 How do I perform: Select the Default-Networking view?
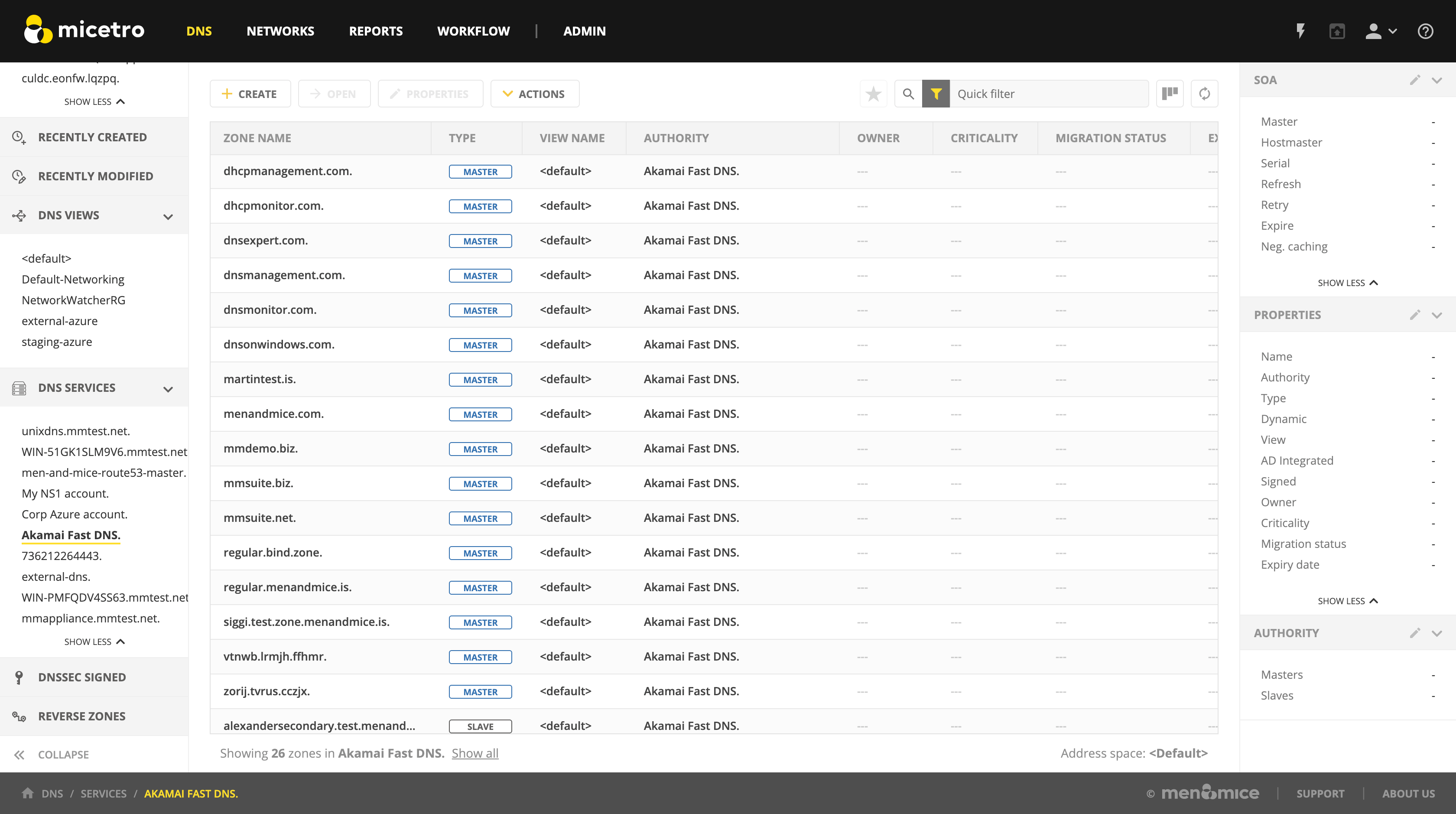tap(73, 279)
